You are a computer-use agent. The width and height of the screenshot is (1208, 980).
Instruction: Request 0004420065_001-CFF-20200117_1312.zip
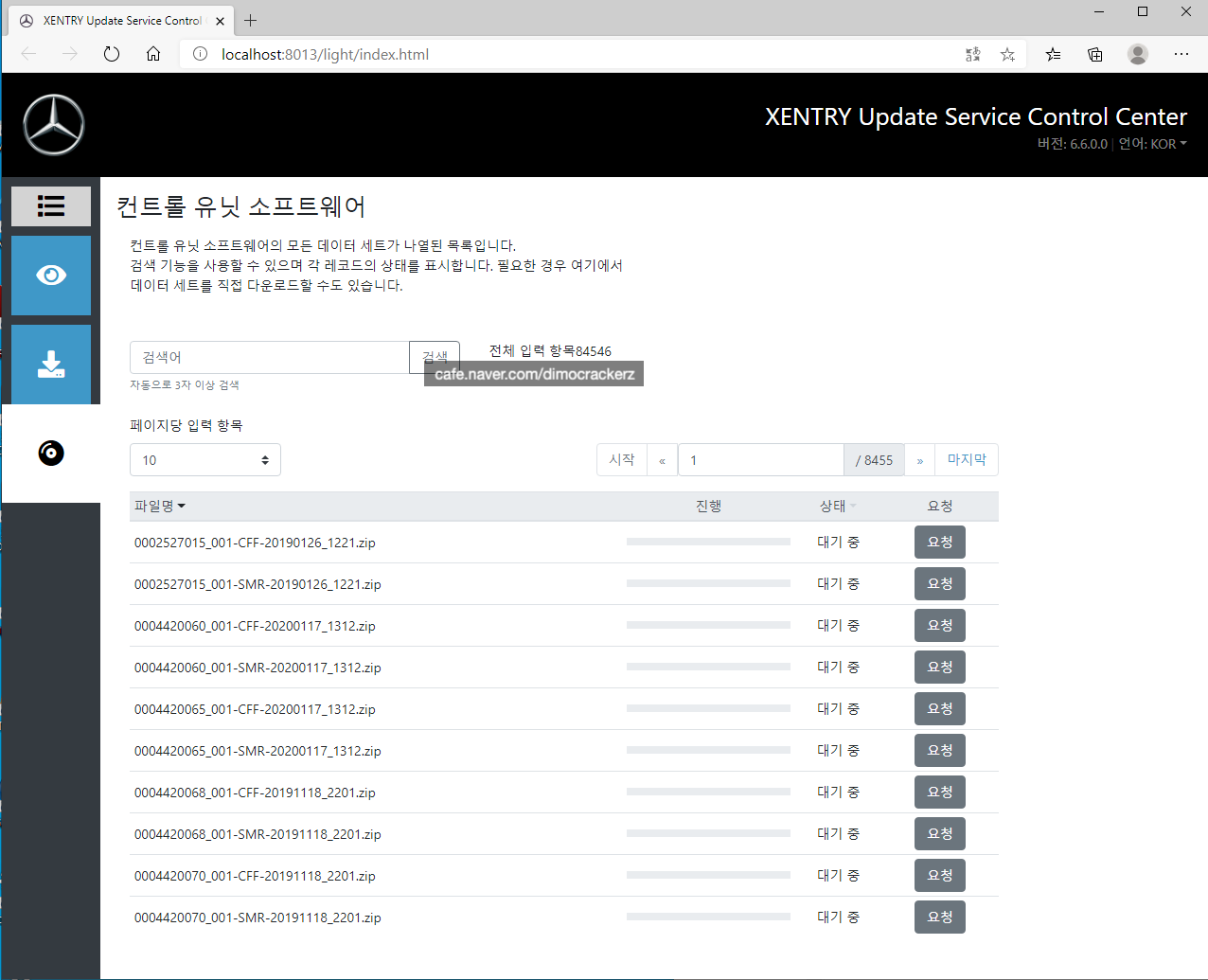940,708
